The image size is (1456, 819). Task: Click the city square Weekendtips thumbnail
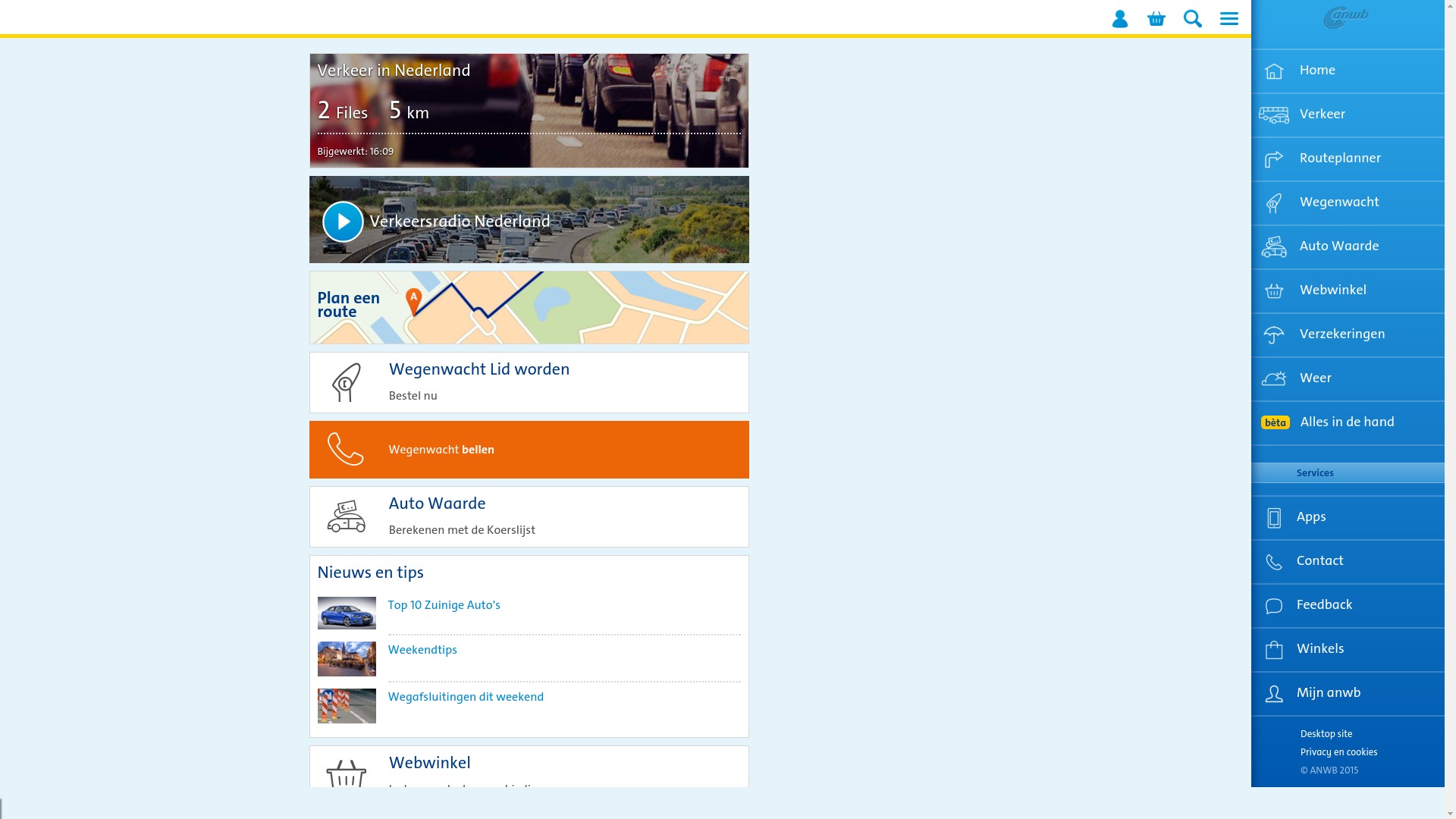(x=347, y=659)
